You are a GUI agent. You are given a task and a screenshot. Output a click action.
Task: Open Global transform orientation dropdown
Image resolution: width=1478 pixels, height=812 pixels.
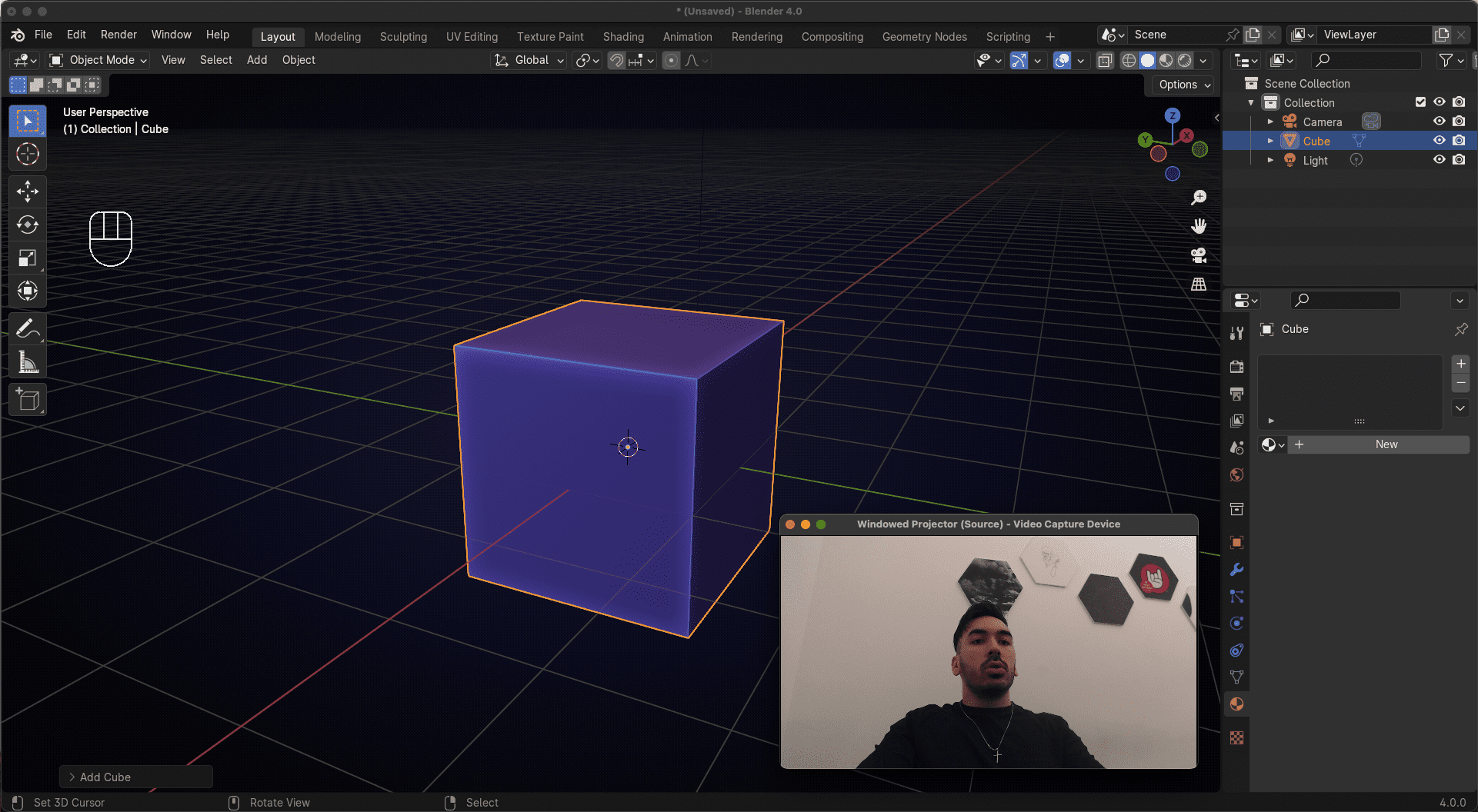point(529,60)
